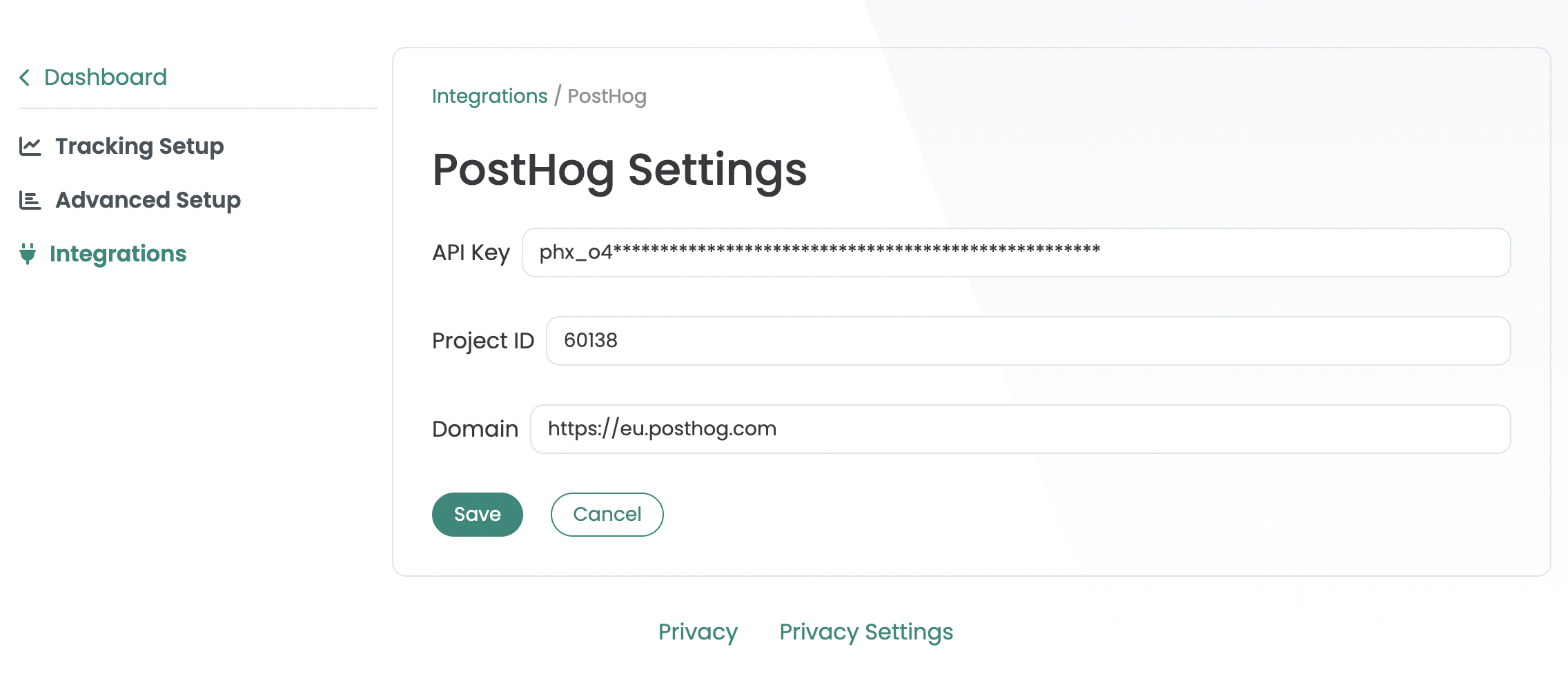Click the Project ID label
This screenshot has width=1568, height=694.
[483, 341]
